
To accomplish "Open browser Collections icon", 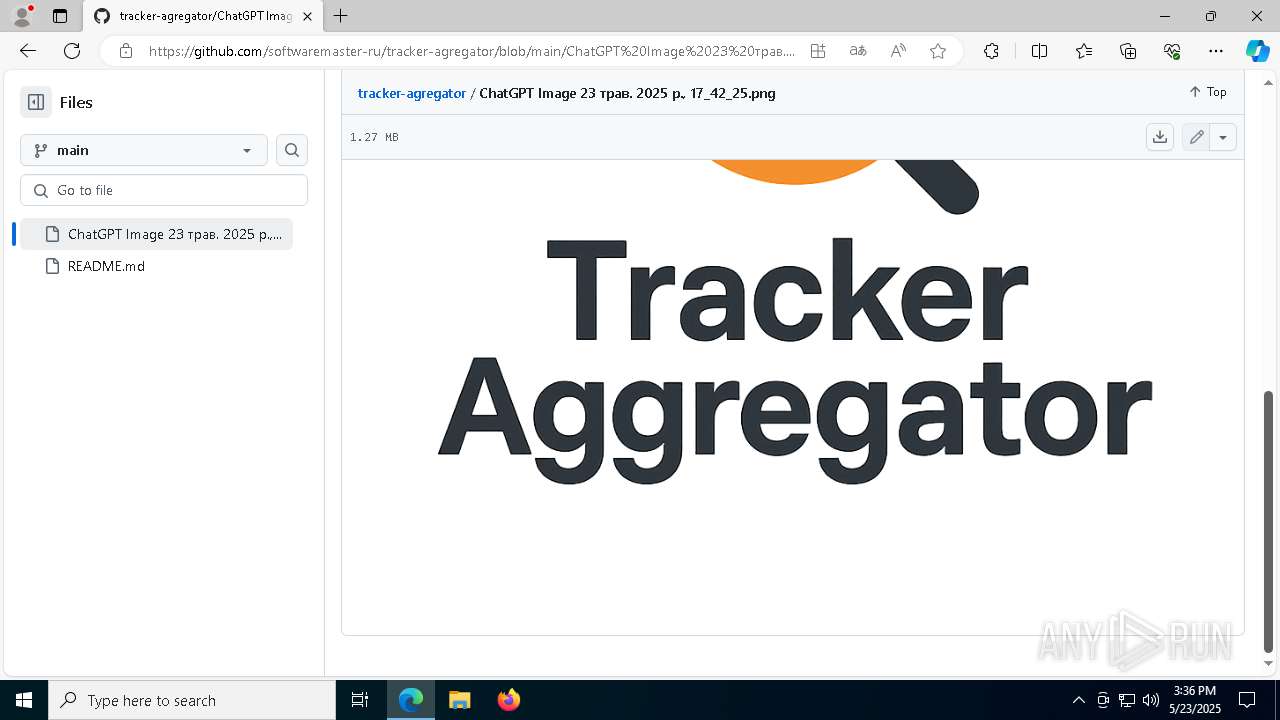I will (1128, 51).
